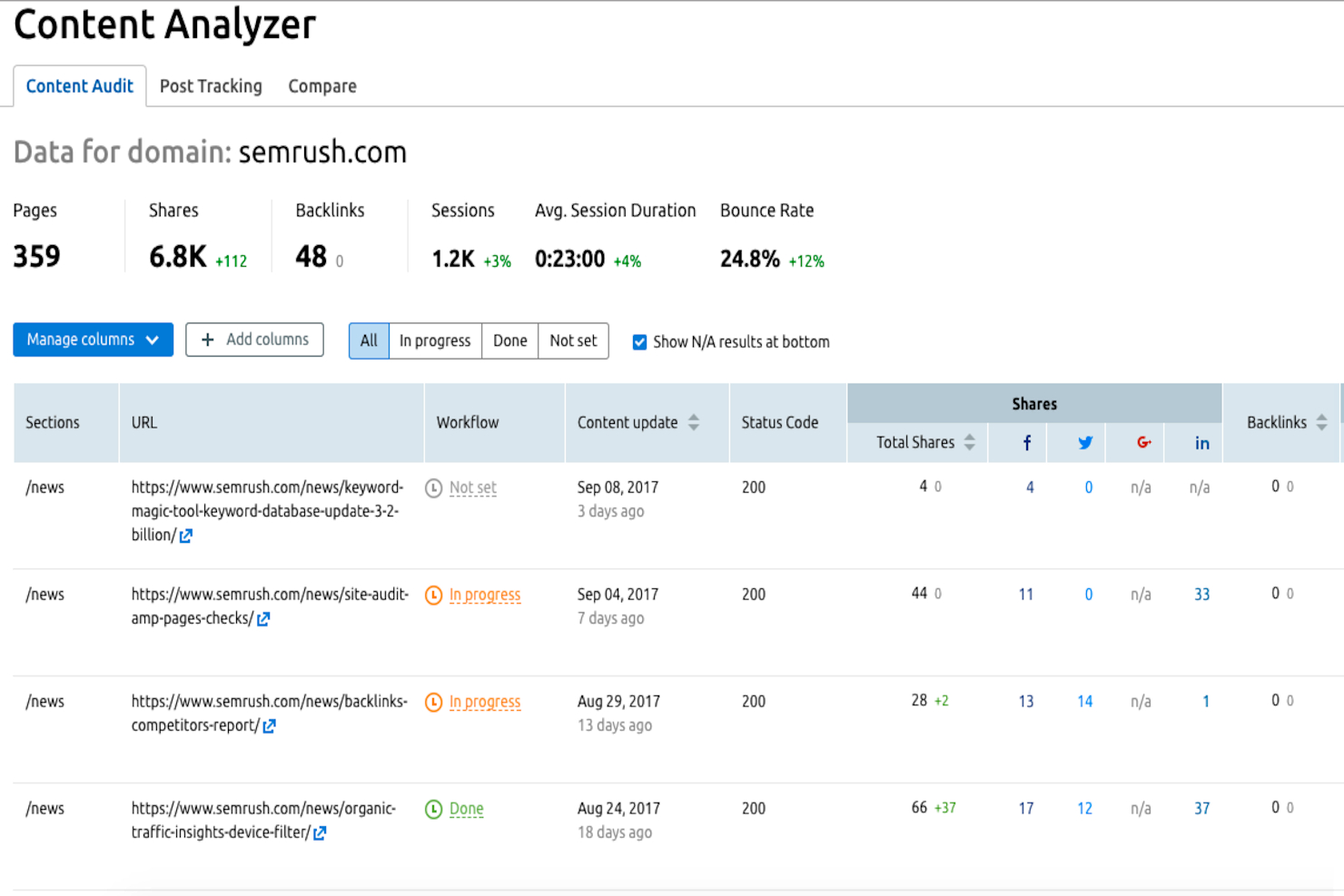Screen dimensions: 1344x896
Task: Select Shares total 6.8K
Action: 178,257
